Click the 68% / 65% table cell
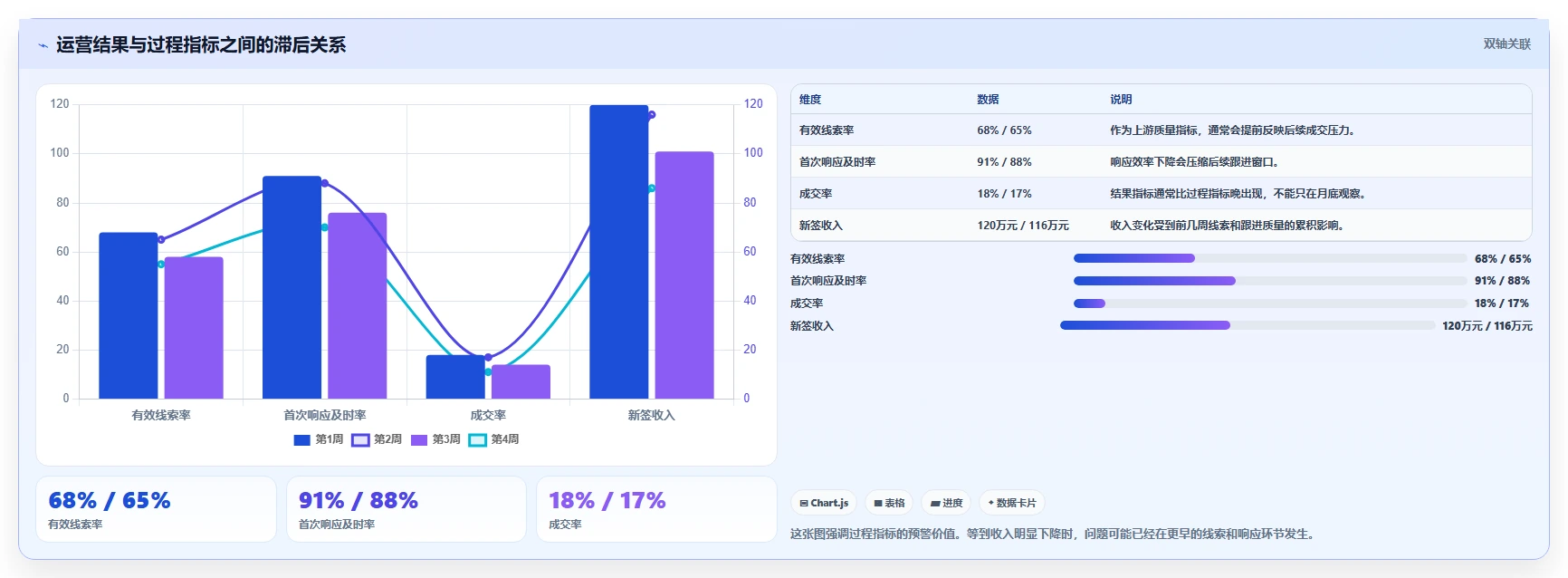Screen dimensions: 1568x578 [1004, 130]
